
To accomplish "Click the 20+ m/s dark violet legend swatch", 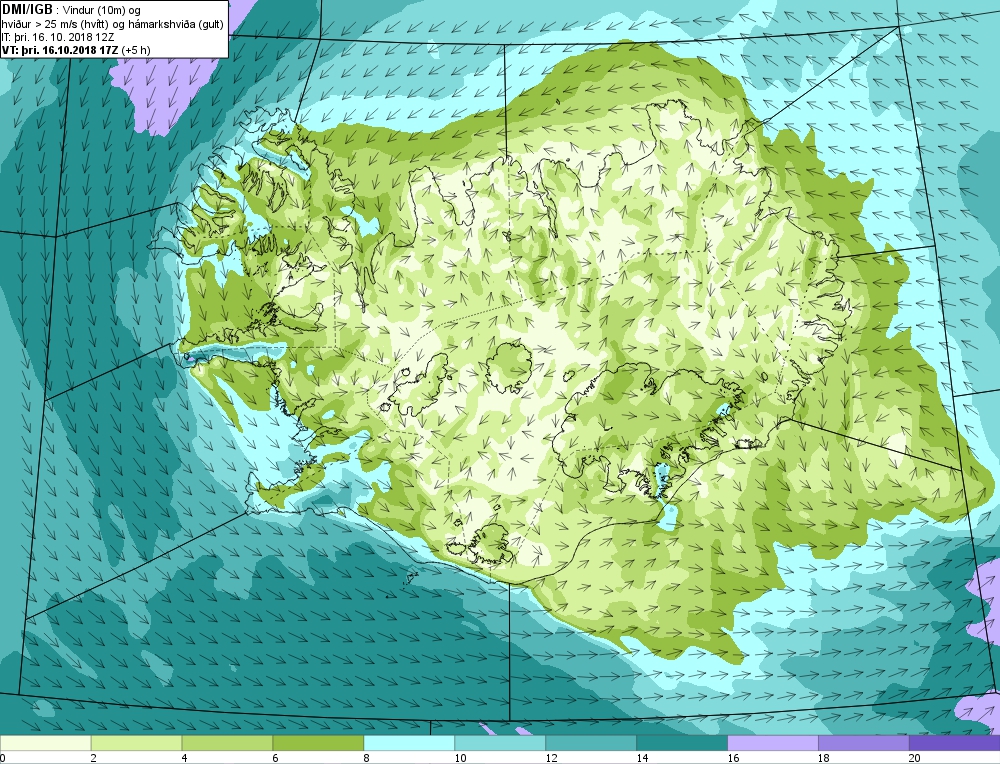I will (954, 743).
